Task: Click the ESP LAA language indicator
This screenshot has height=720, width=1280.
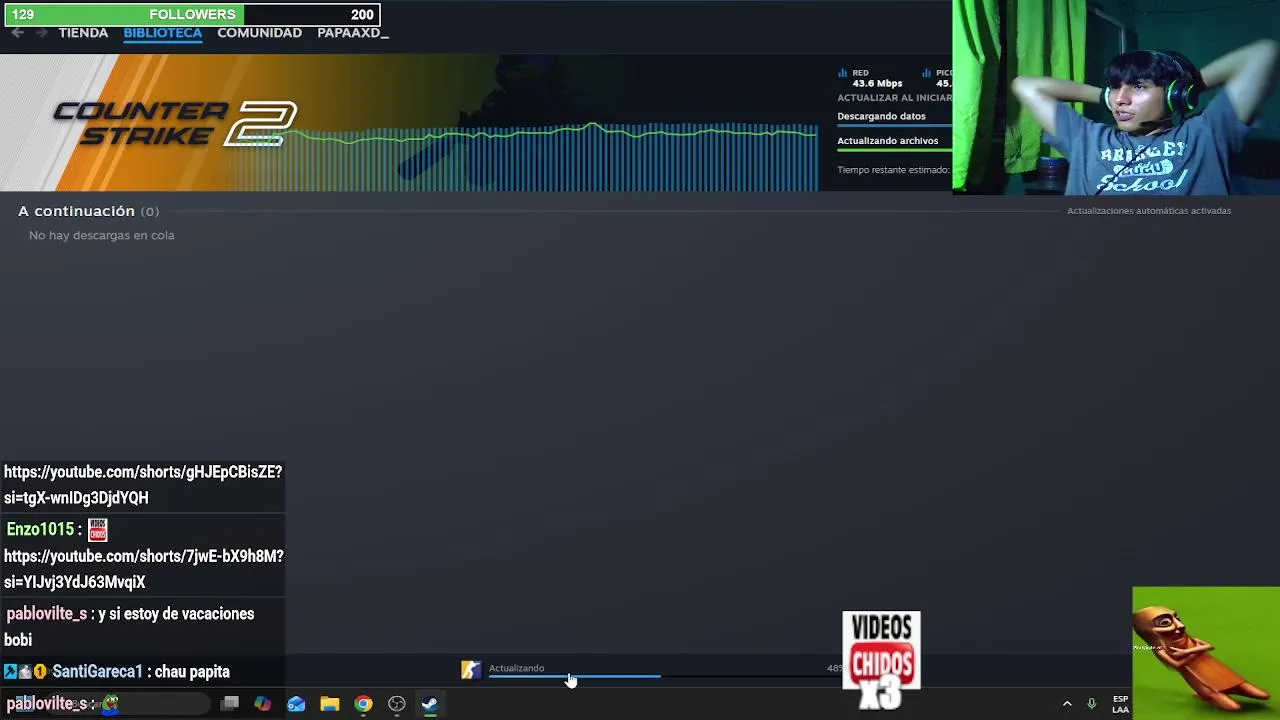Action: click(1120, 704)
